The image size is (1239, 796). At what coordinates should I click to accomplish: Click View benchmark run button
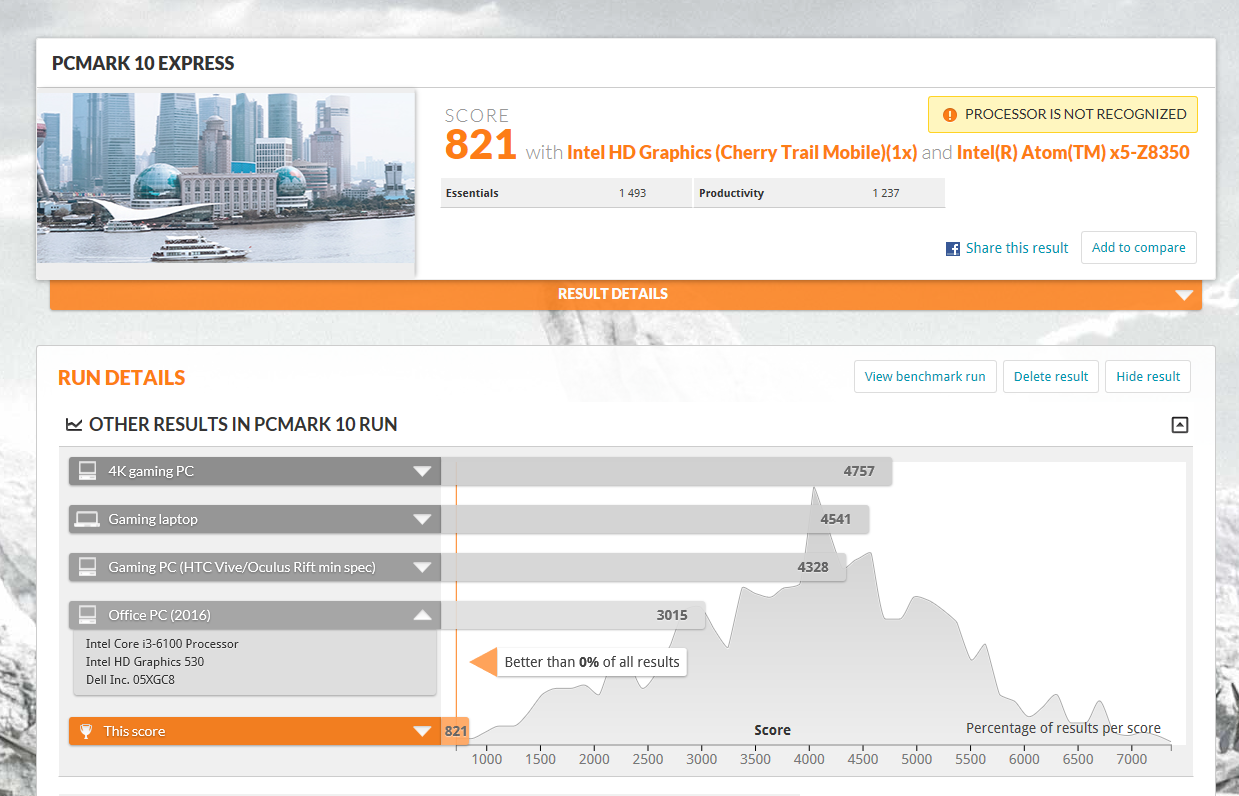925,377
